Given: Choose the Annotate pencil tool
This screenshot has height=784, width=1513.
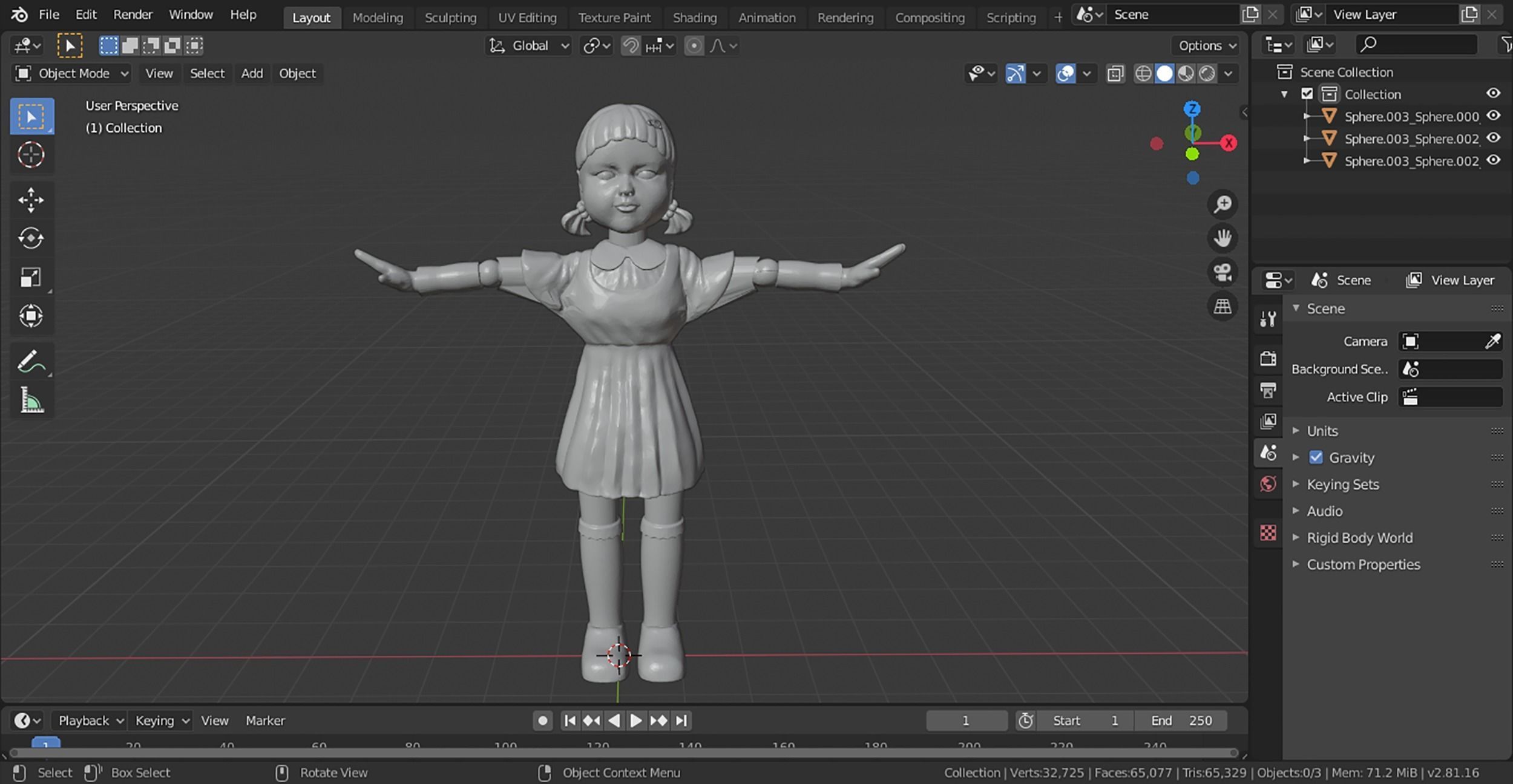Looking at the screenshot, I should [31, 362].
